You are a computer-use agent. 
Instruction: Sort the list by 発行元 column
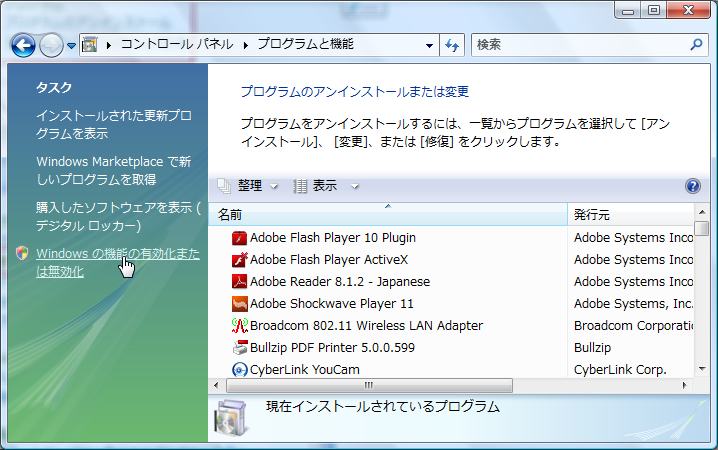631,214
